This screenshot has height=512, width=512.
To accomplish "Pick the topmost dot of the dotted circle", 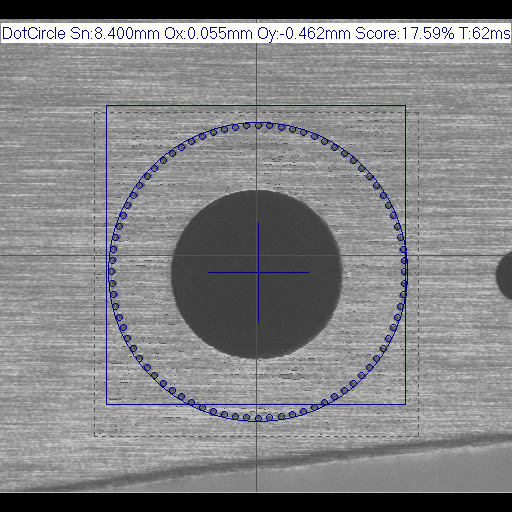I will click(258, 126).
